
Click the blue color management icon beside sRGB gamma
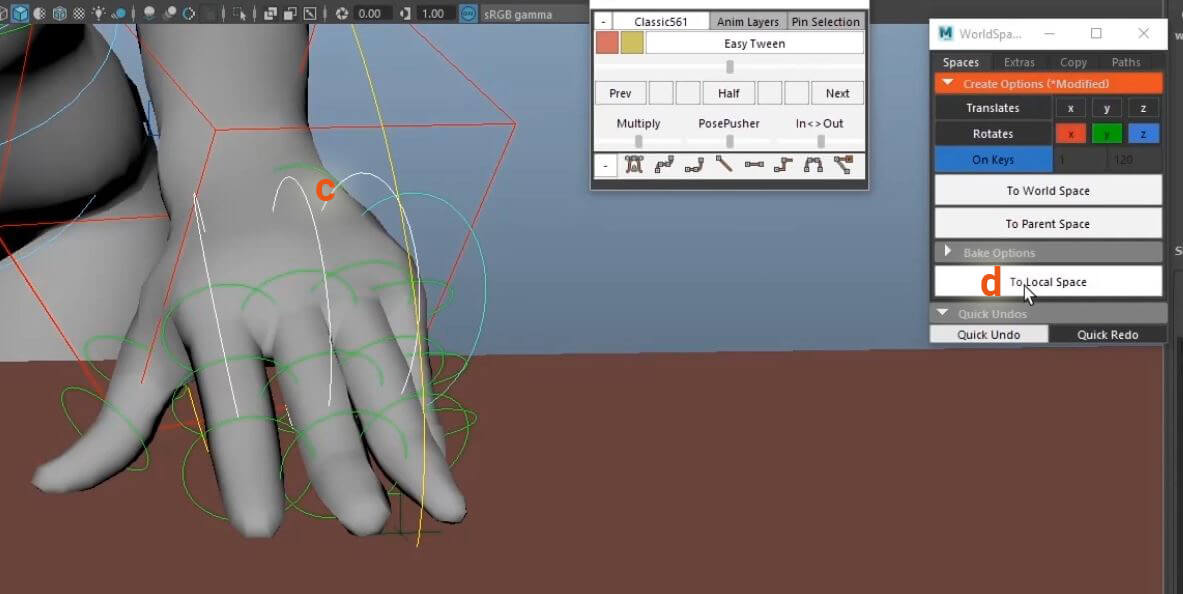coord(468,14)
